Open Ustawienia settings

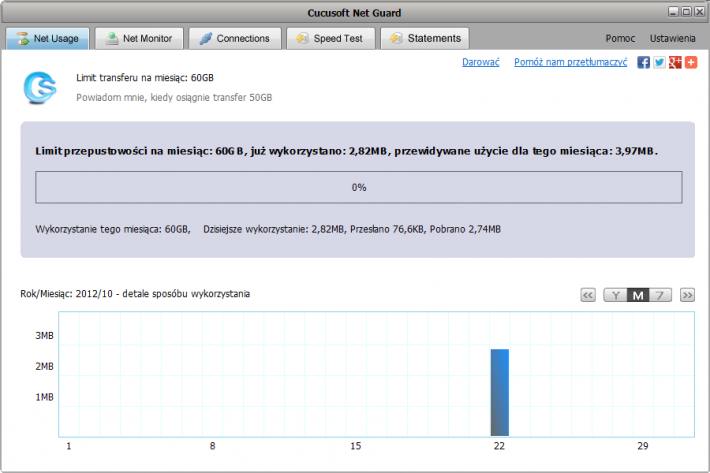[x=672, y=38]
